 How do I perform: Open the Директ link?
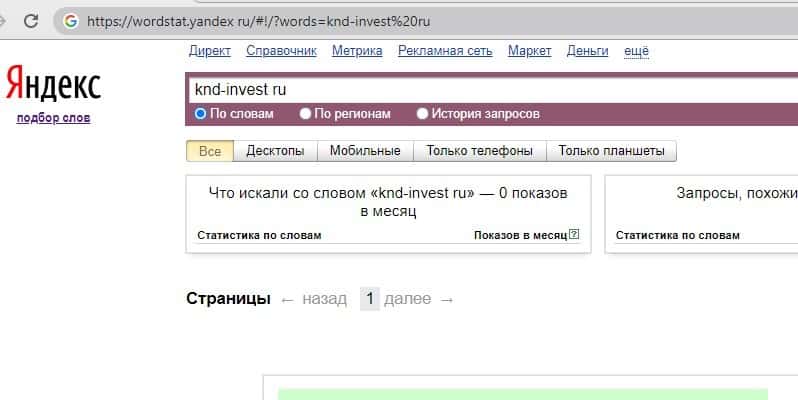point(209,51)
